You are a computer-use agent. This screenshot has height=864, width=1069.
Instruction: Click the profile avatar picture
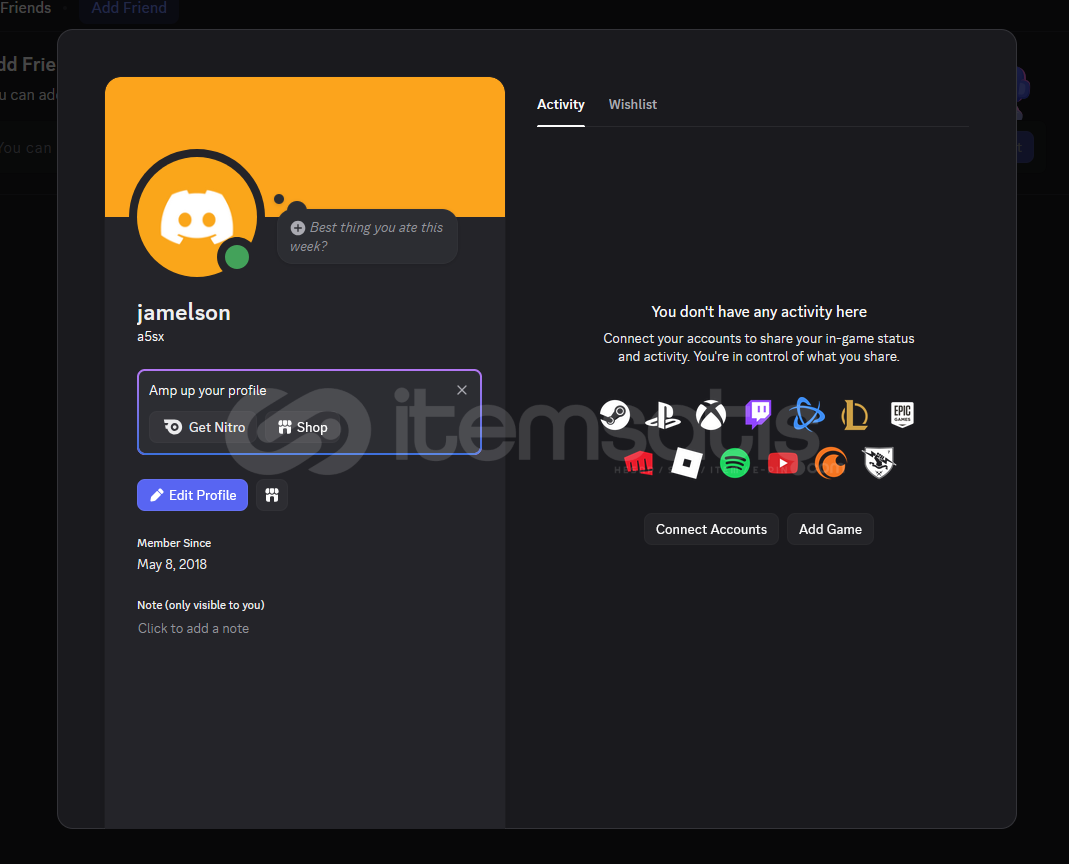tap(197, 217)
